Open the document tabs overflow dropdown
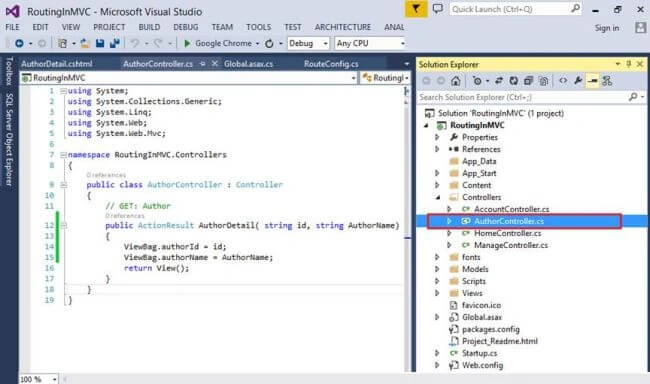The height and width of the screenshot is (384, 650). click(407, 64)
